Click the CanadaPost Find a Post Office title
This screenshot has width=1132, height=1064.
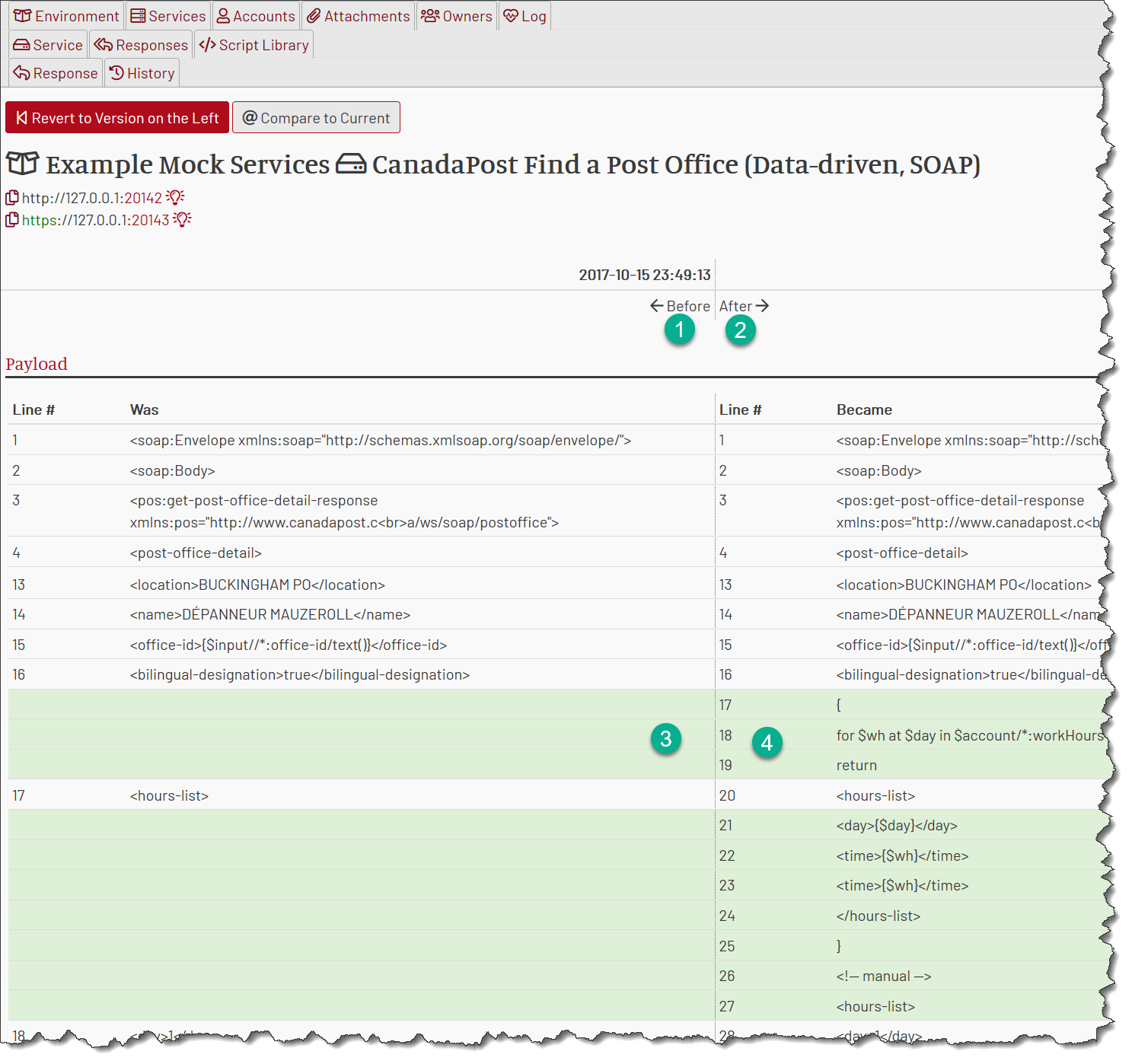pos(676,164)
